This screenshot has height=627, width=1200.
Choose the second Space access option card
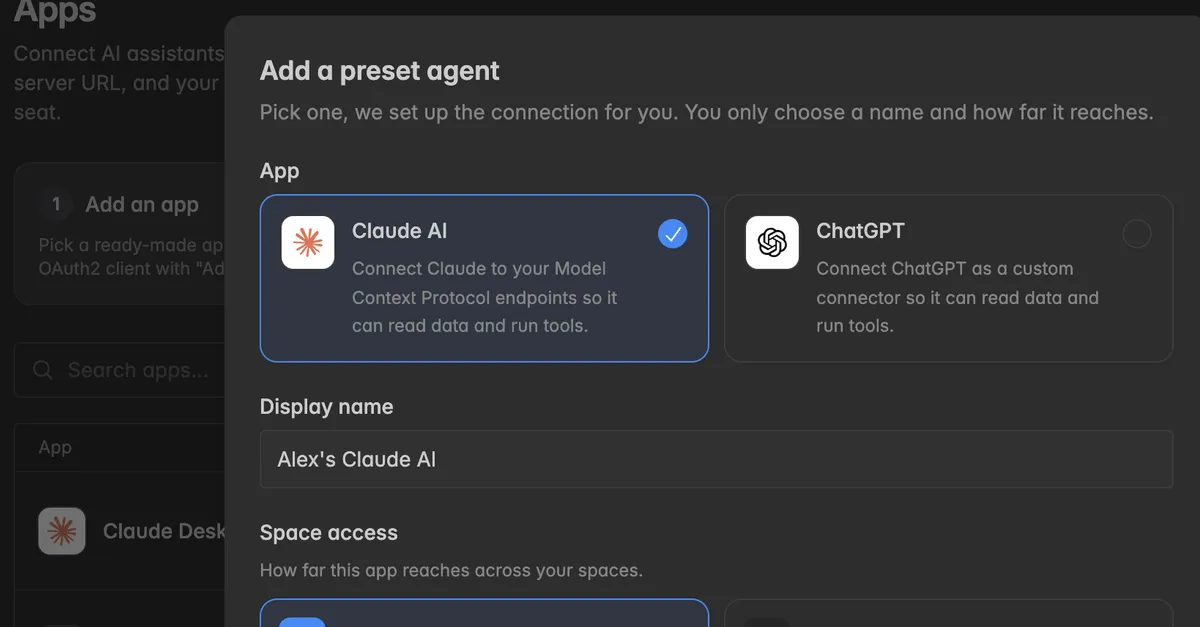click(x=948, y=613)
